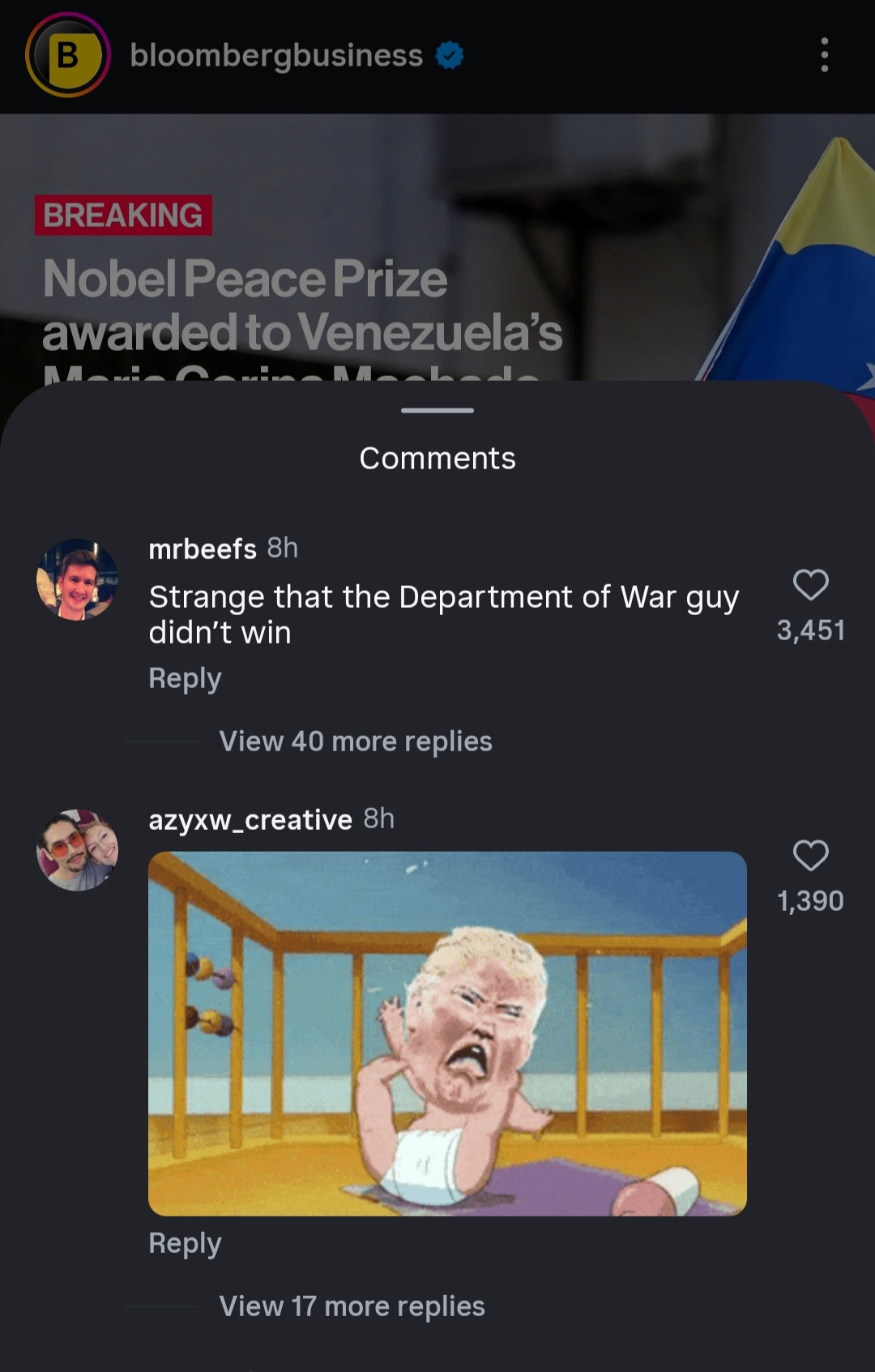
Task: Click the blue verified badge
Action: [x=450, y=55]
